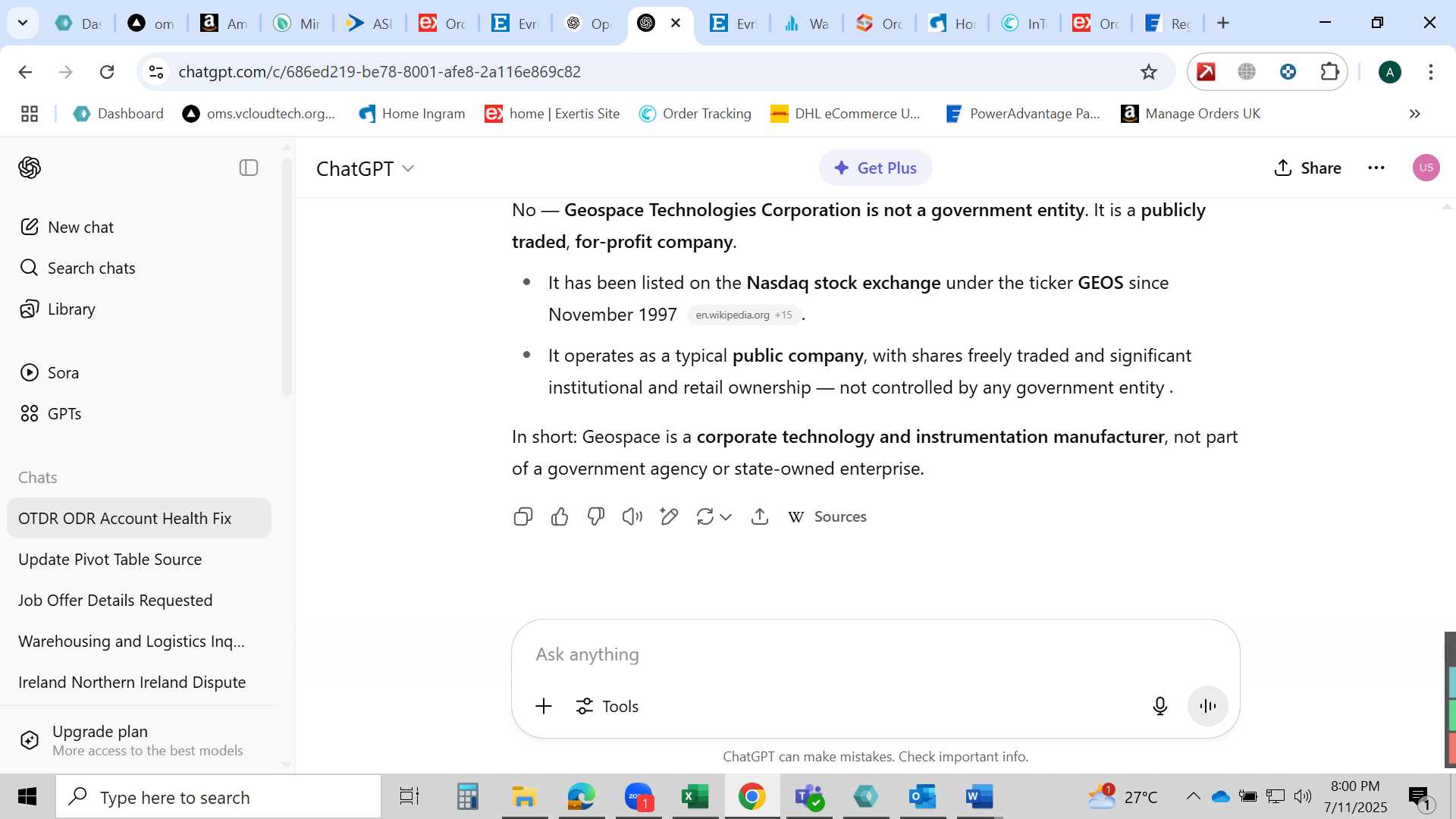
Task: Open OTDR ODR Account Health Fix chat
Action: (139, 519)
